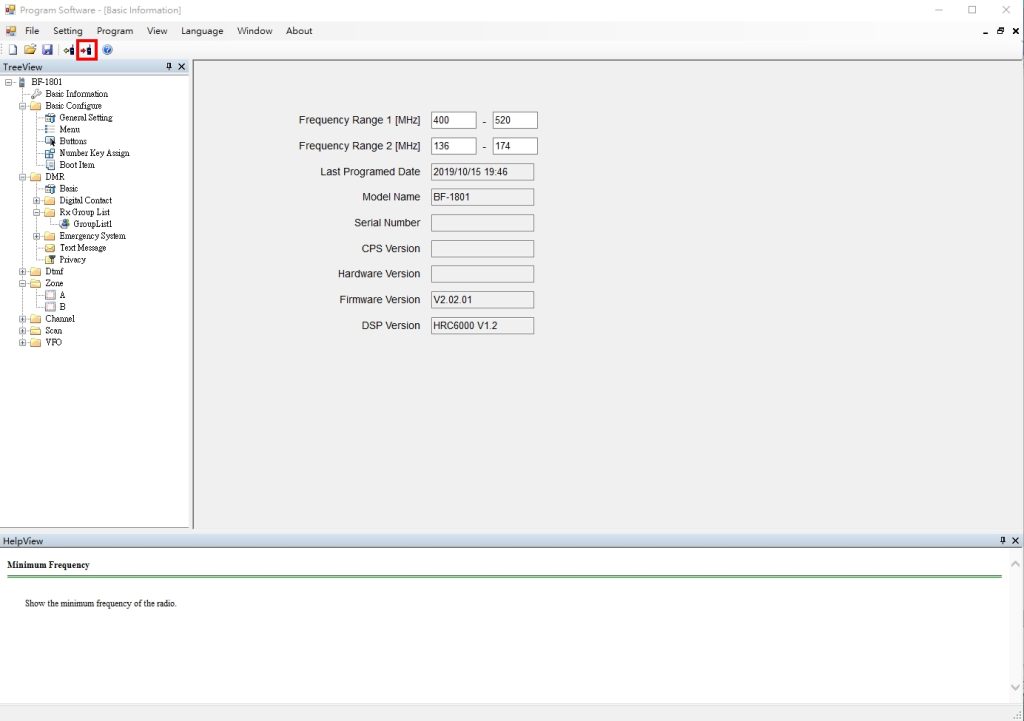The image size is (1024, 721).
Task: Select General Setting in the tree
Action: (85, 118)
